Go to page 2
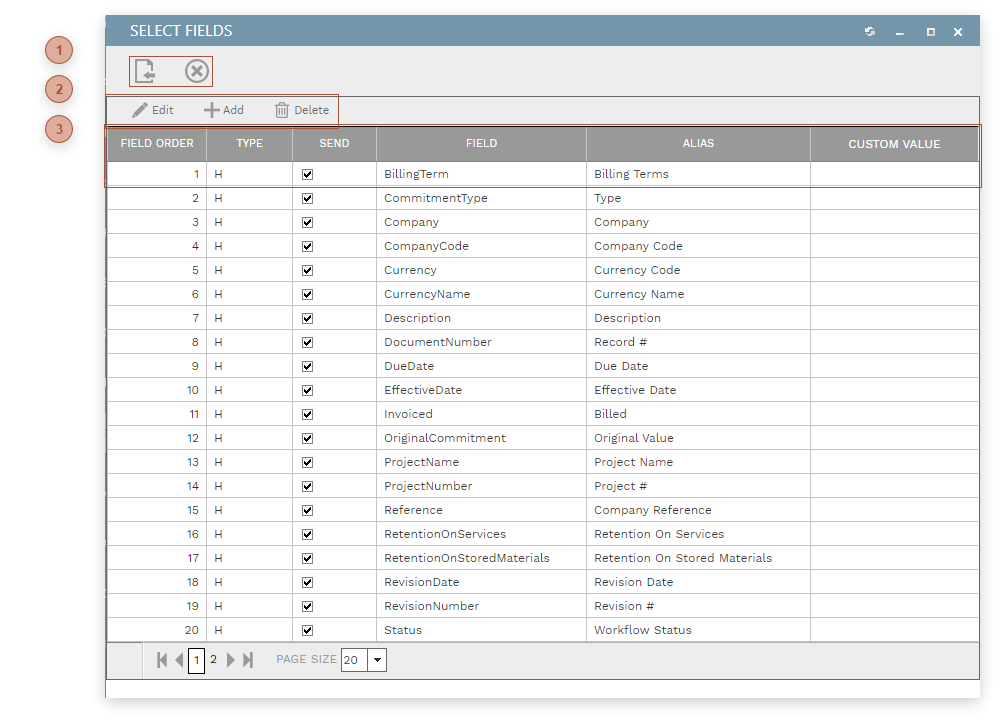 (212, 660)
